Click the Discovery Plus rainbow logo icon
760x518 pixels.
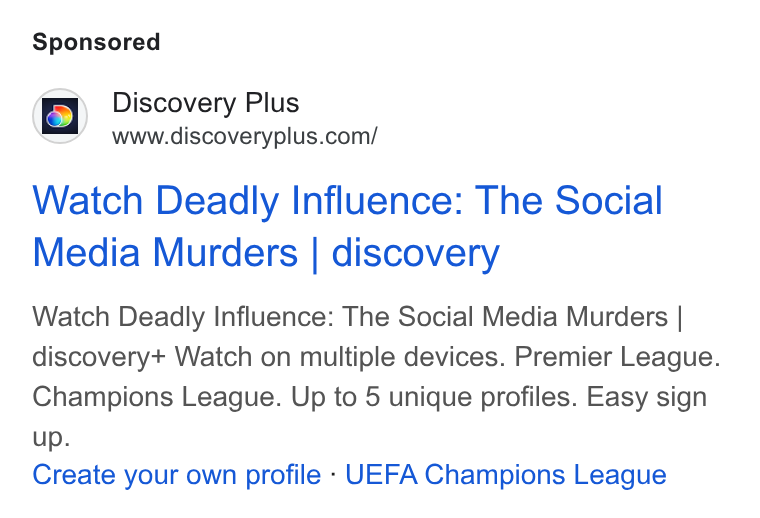click(x=60, y=116)
